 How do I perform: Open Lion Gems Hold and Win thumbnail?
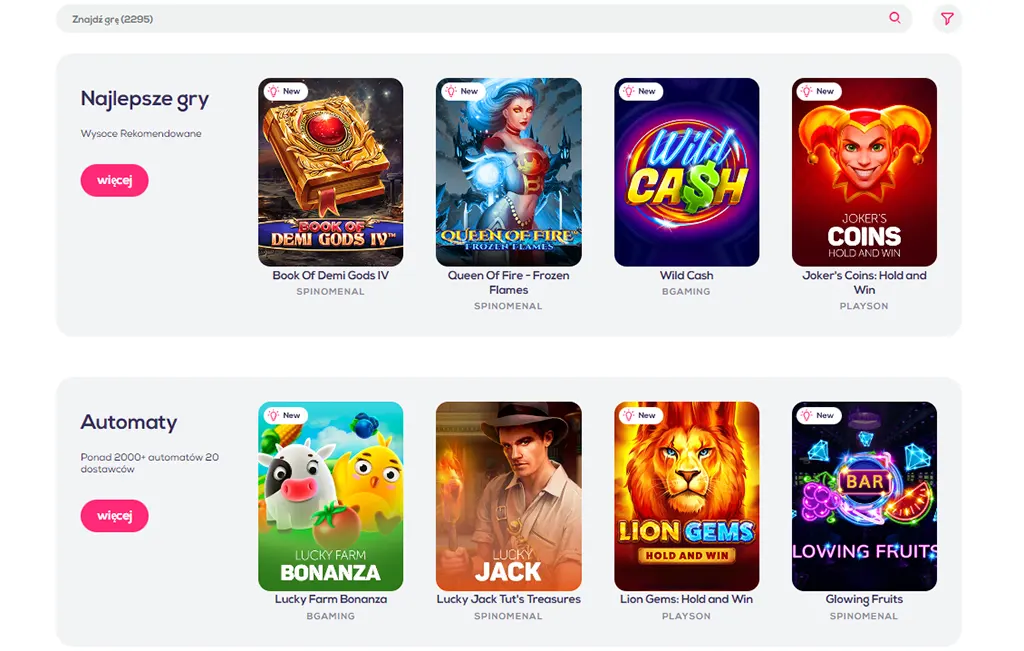(686, 496)
